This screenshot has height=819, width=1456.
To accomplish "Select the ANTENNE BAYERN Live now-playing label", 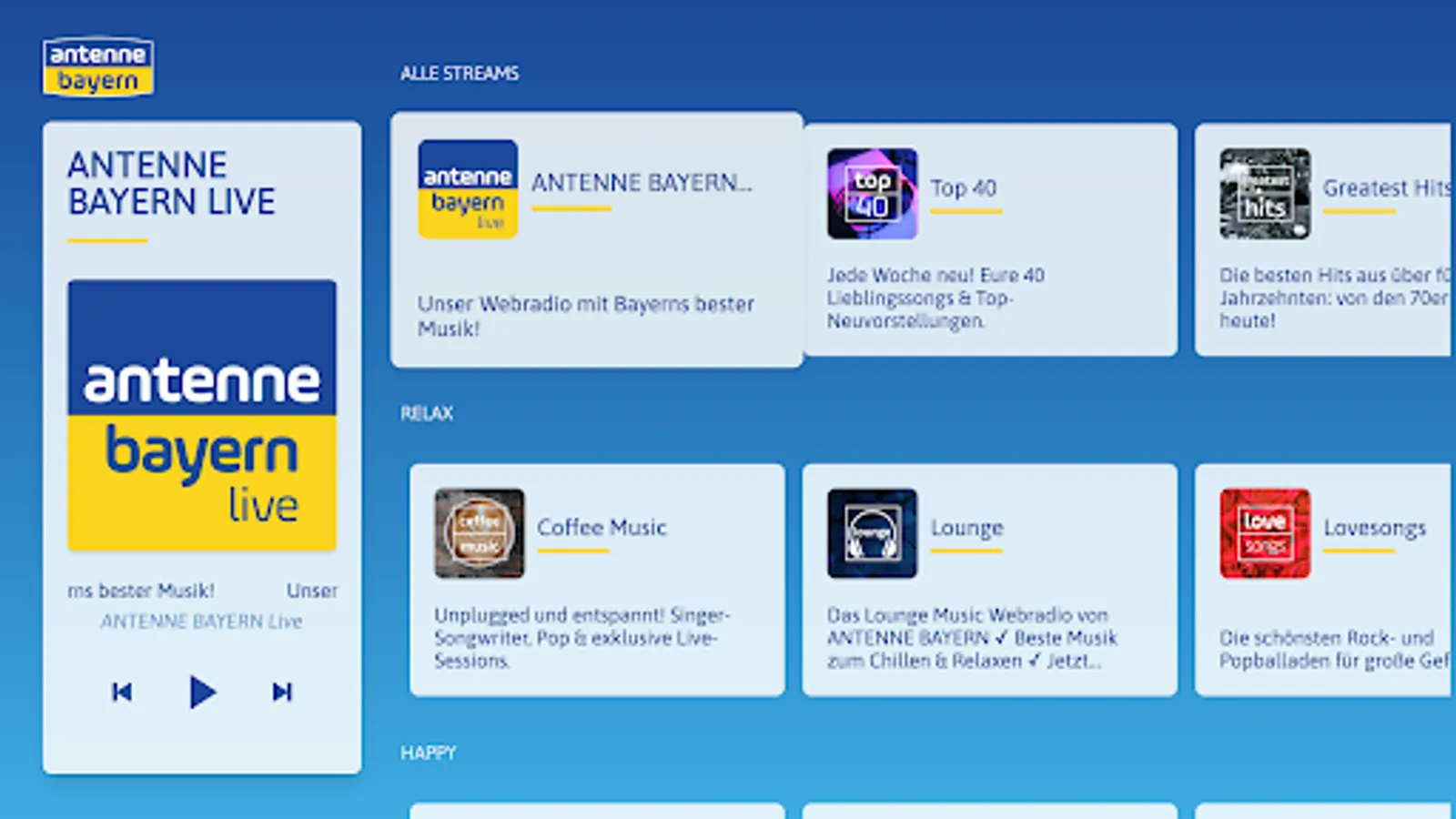I will [x=201, y=621].
